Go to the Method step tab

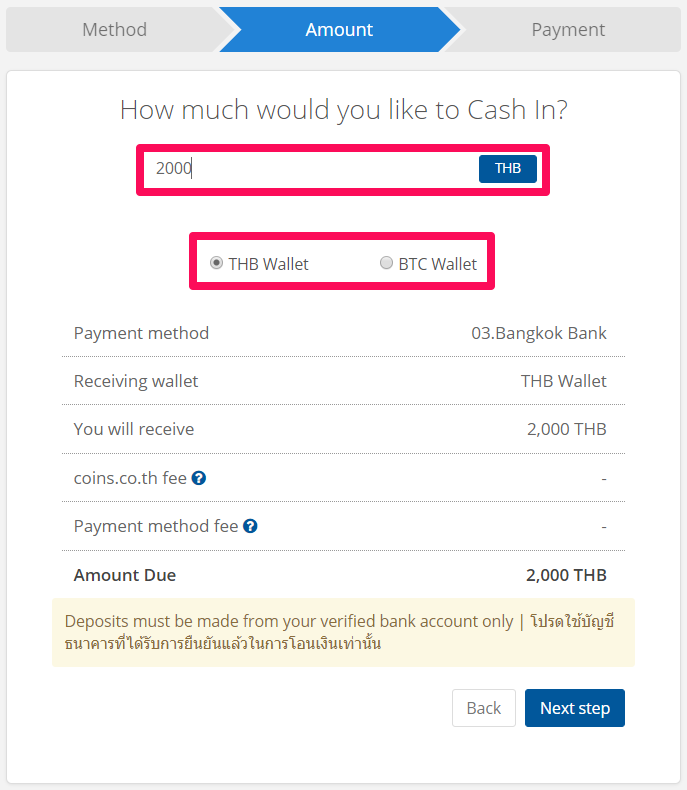115,30
